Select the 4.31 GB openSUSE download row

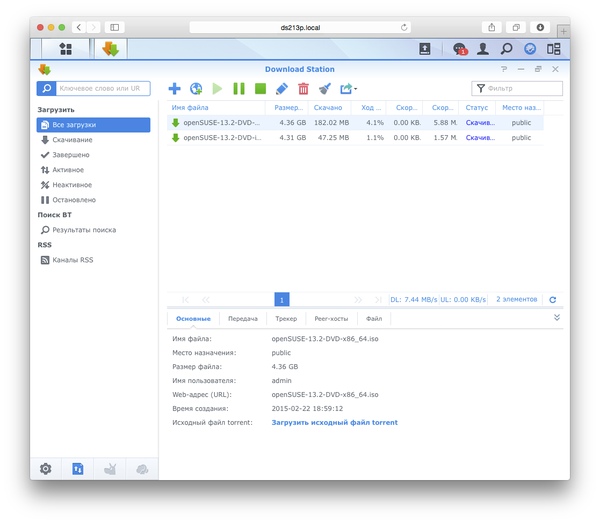tap(355, 137)
